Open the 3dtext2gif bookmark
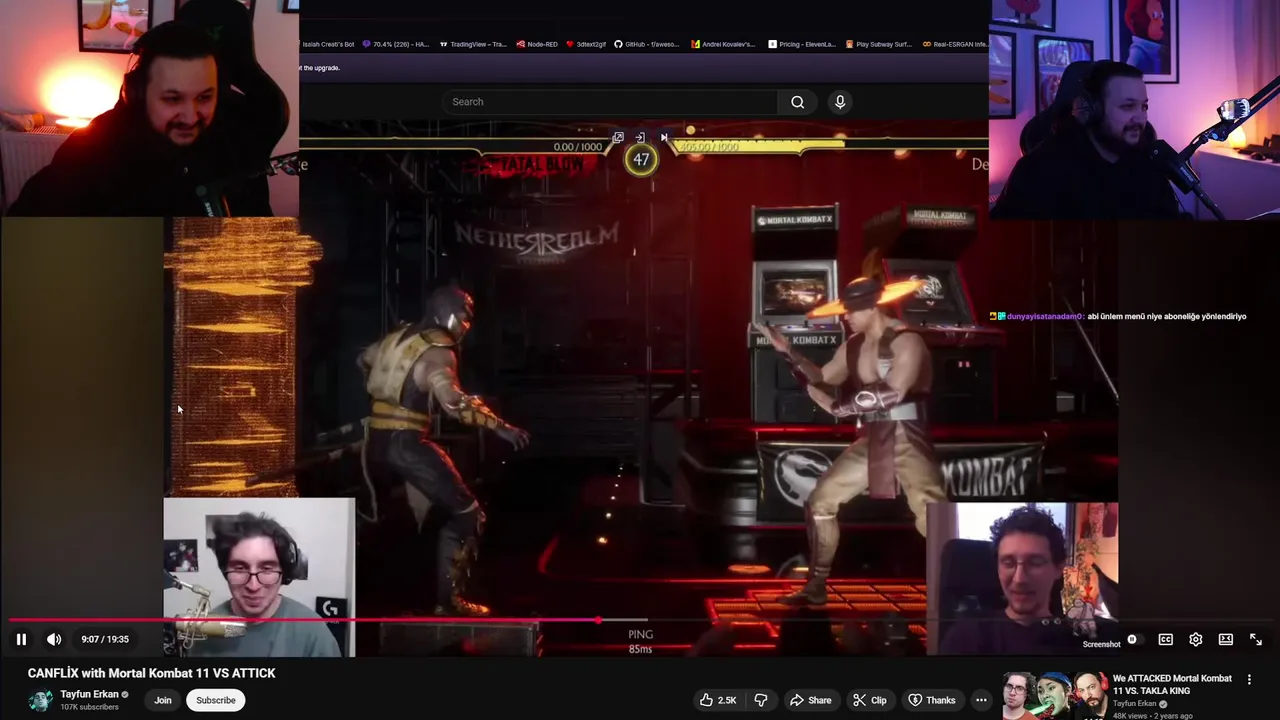 pyautogui.click(x=586, y=44)
